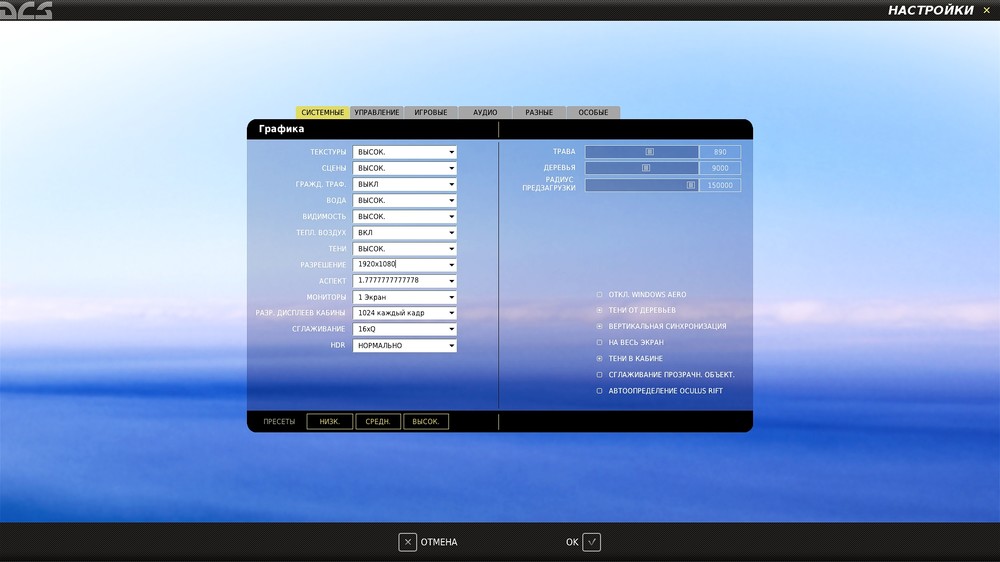Open the МОНИТОРЫ dropdown
The height and width of the screenshot is (562, 1000).
(x=404, y=297)
